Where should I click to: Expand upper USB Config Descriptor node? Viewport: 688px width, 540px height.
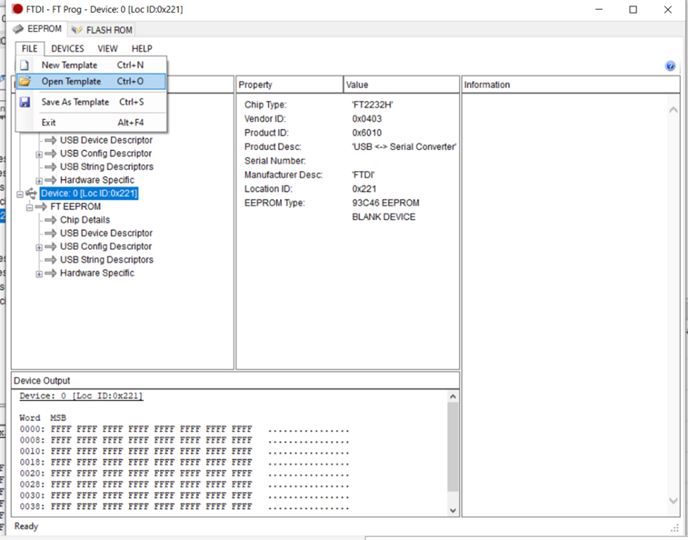tap(39, 154)
